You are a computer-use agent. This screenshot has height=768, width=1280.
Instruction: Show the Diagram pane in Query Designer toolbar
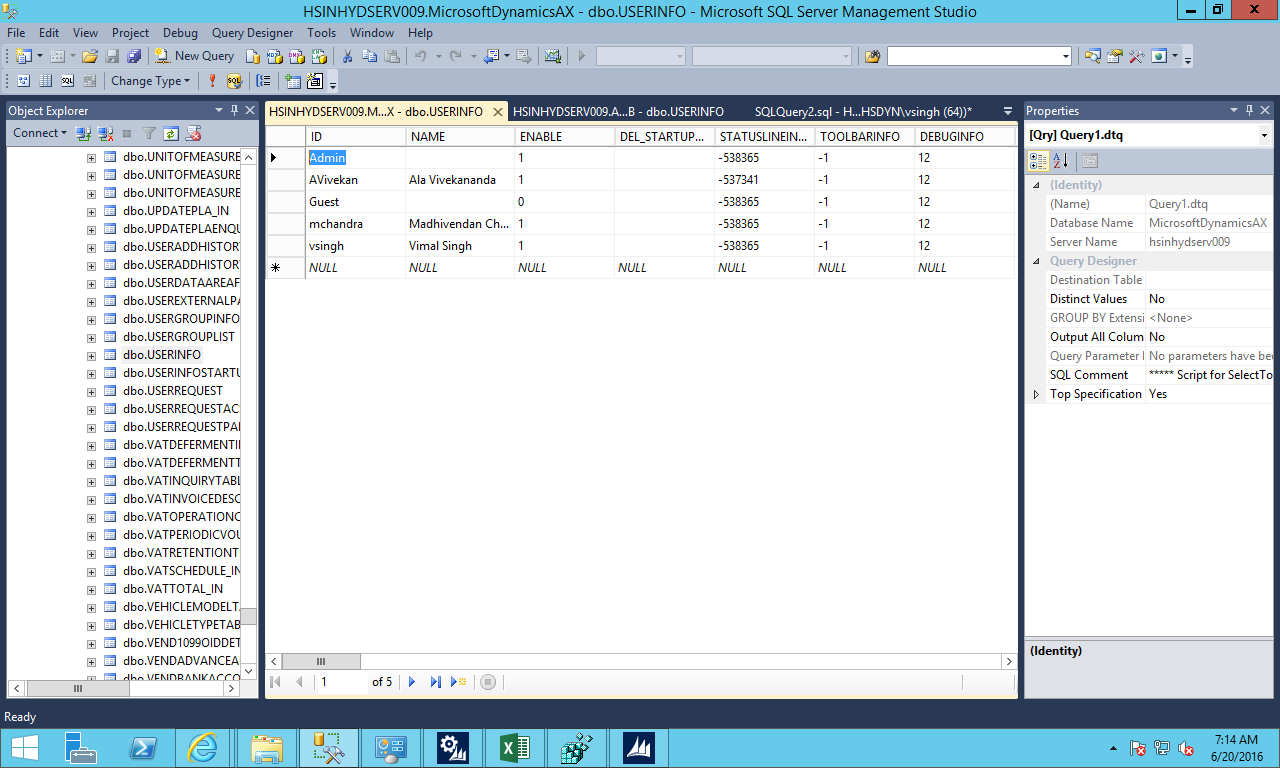[23, 81]
